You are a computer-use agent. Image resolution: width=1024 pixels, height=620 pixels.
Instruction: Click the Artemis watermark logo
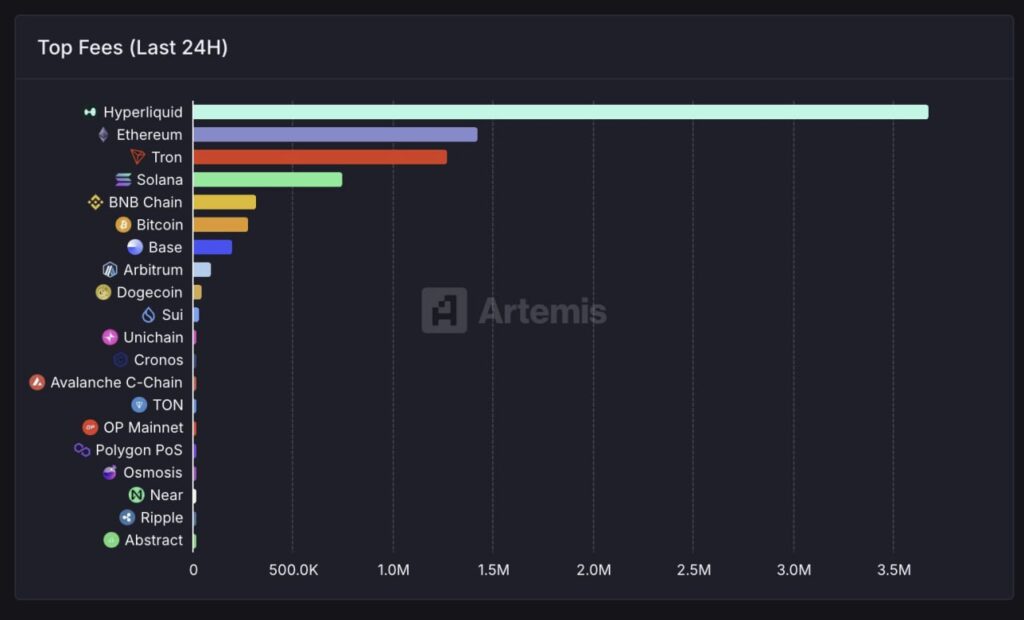pyautogui.click(x=444, y=311)
